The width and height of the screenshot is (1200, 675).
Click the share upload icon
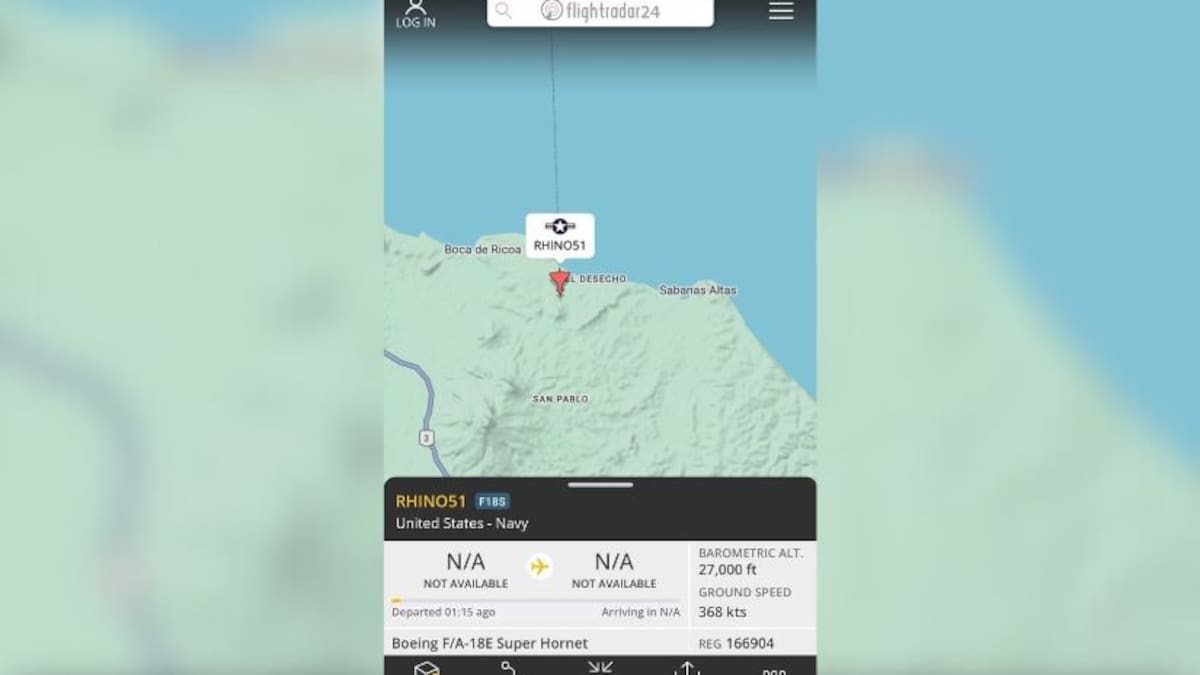point(687,668)
